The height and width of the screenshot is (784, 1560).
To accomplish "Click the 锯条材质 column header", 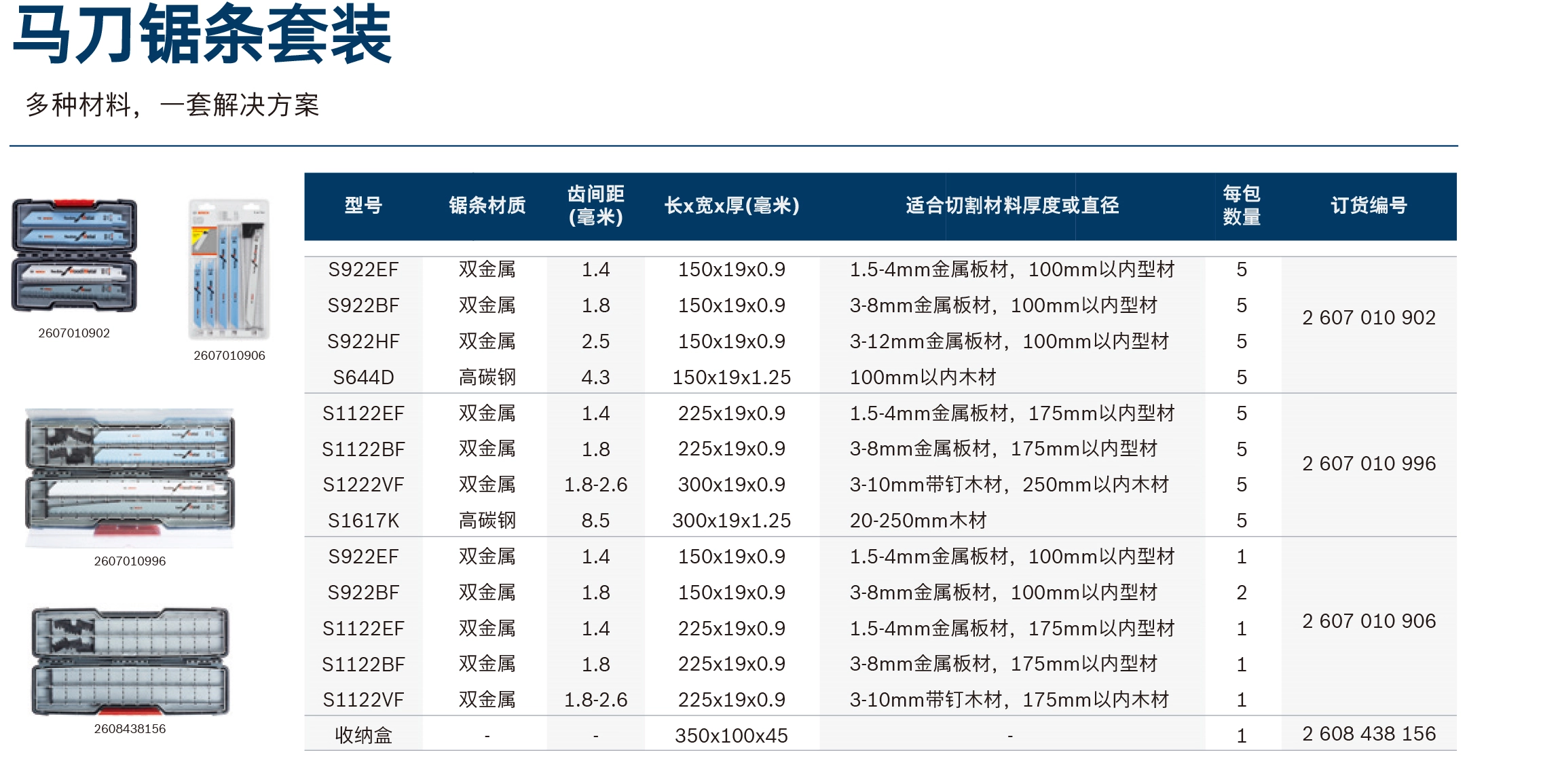I will [x=487, y=206].
